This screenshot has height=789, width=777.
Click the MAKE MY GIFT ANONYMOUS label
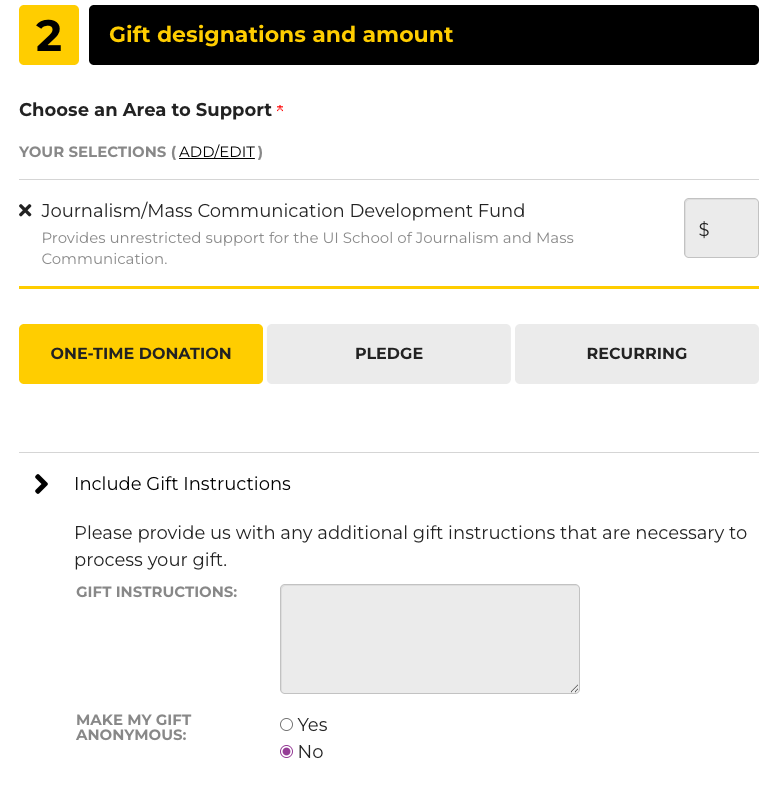pos(133,727)
